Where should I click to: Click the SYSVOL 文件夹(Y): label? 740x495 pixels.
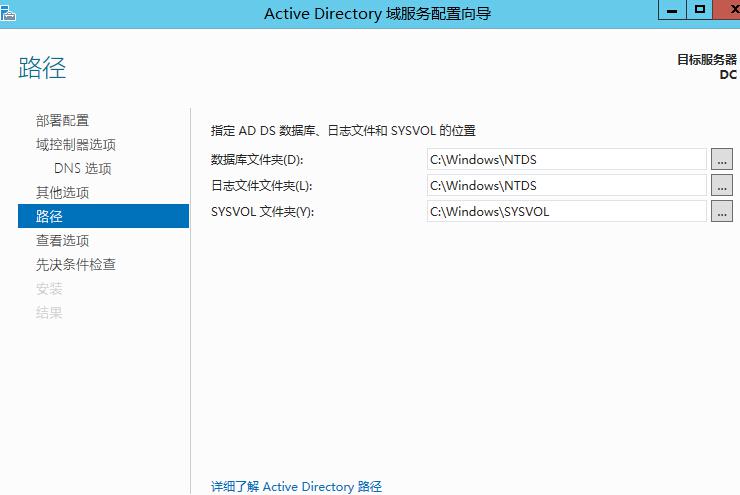click(x=262, y=211)
